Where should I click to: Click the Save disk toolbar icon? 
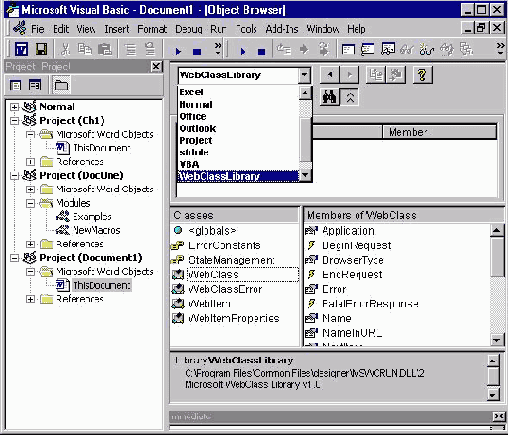41,50
